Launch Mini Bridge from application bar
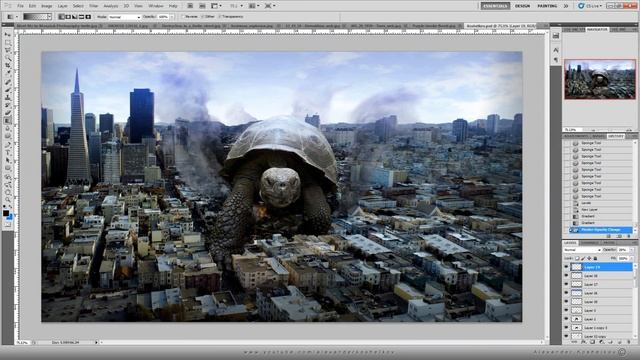Viewport: 640px width, 360px height. [202, 6]
